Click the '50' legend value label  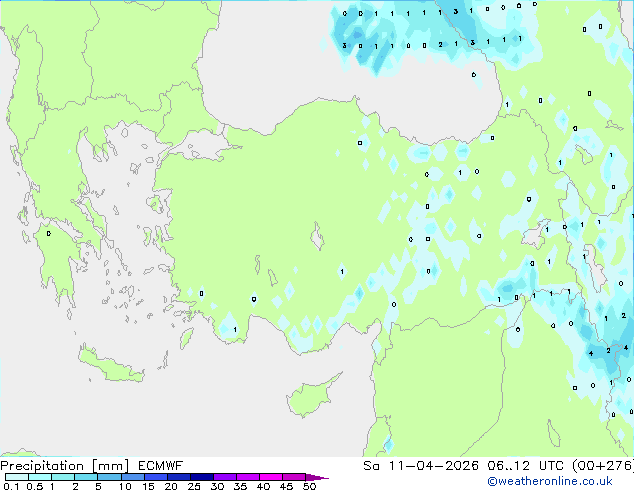[x=310, y=486]
